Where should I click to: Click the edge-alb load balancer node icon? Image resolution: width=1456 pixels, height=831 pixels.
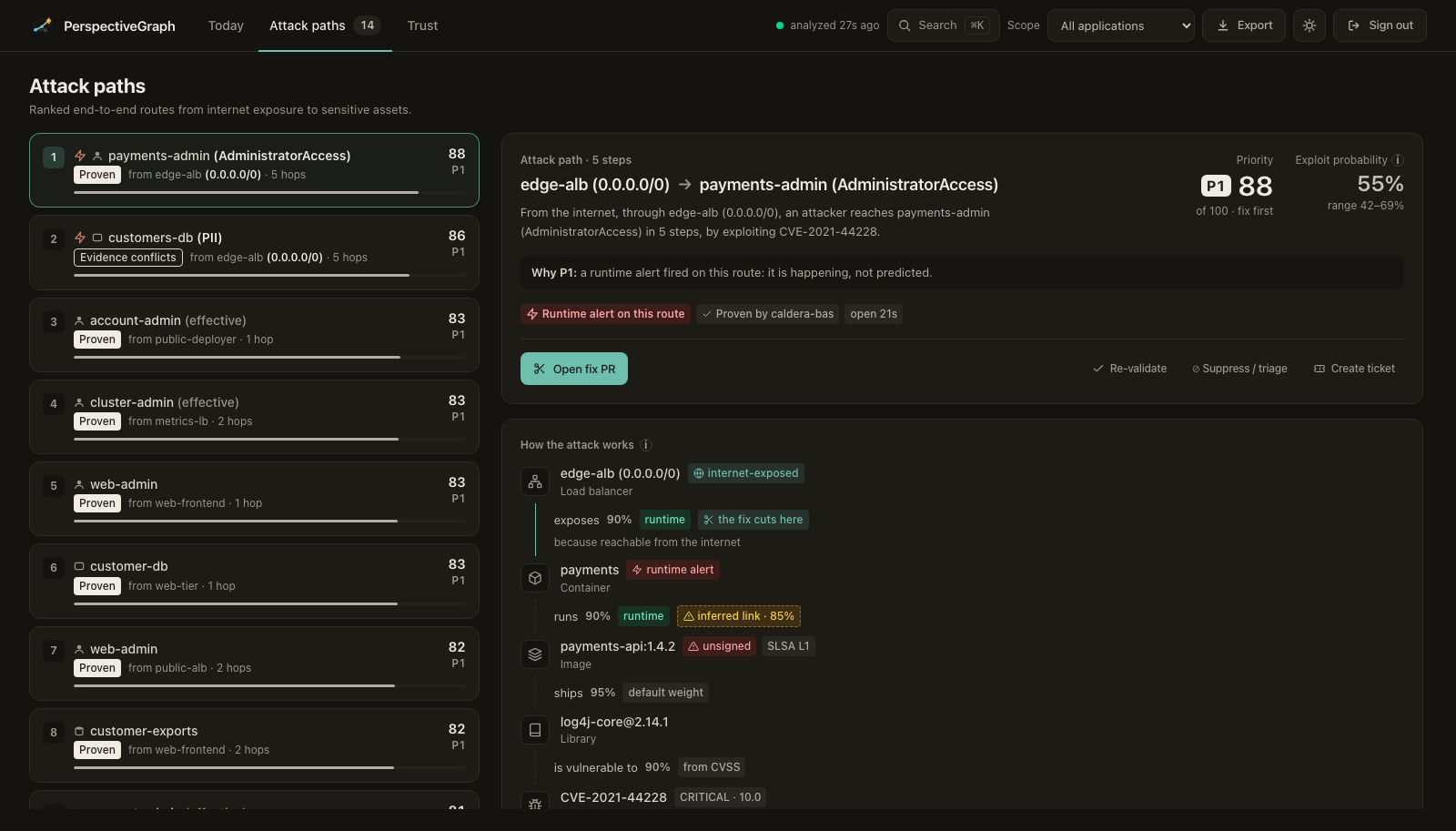pyautogui.click(x=535, y=481)
